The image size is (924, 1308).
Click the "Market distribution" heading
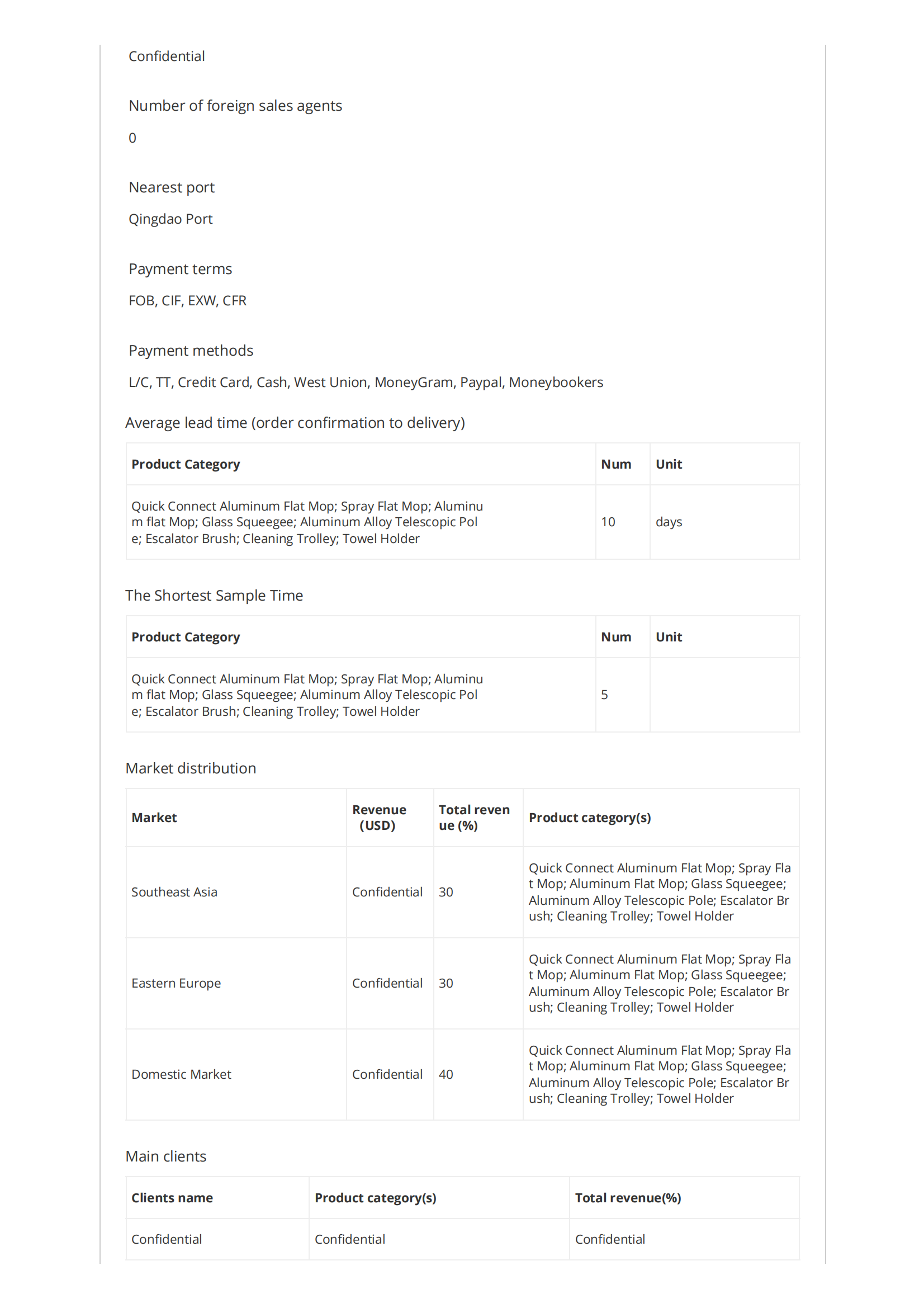click(x=191, y=768)
